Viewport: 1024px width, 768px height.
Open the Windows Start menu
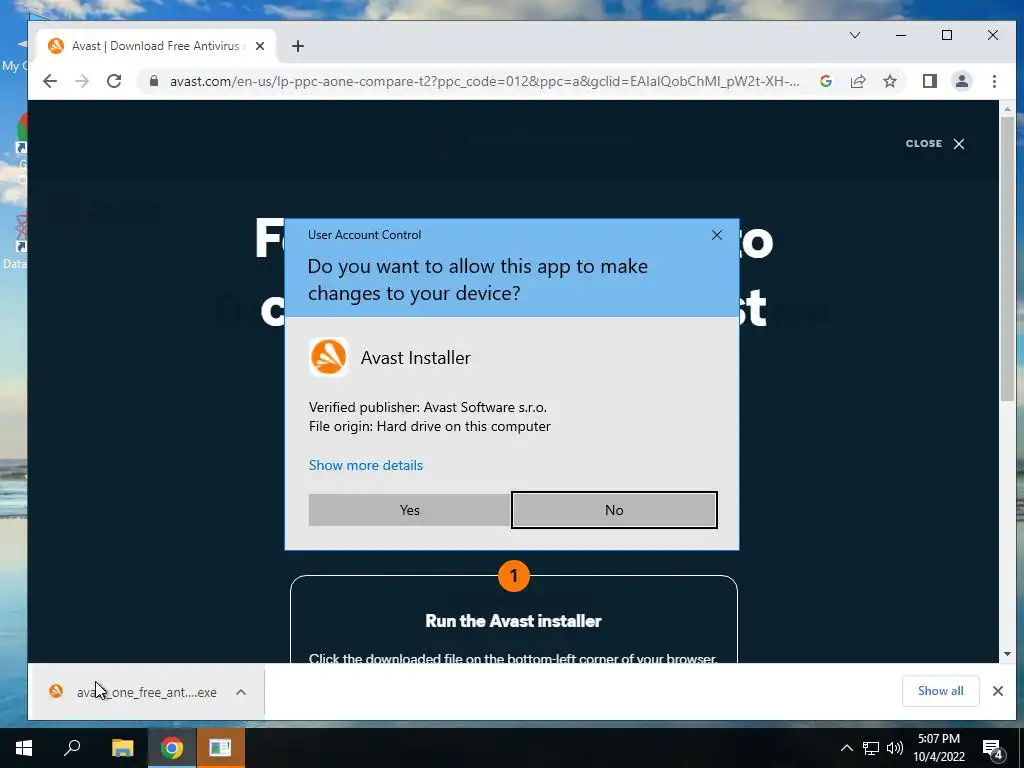click(24, 748)
